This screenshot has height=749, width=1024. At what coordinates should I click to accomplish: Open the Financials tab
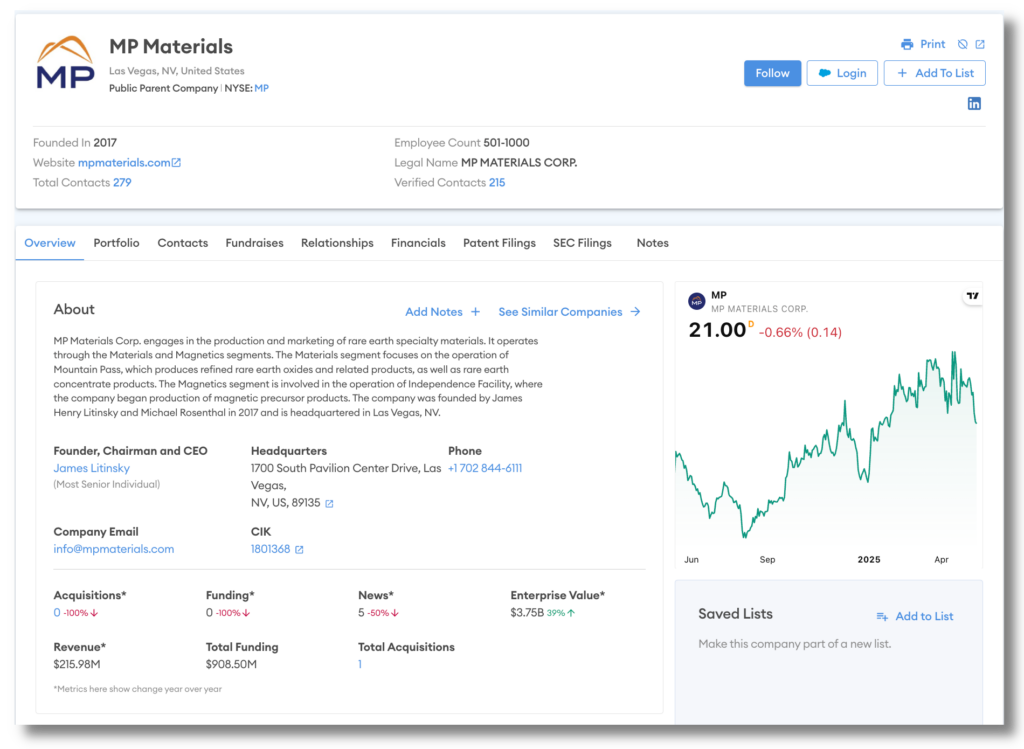coord(418,243)
